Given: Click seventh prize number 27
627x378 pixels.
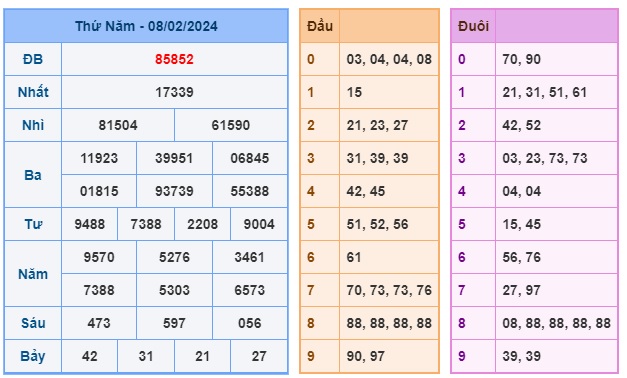Looking at the screenshot, I should click(x=259, y=356).
